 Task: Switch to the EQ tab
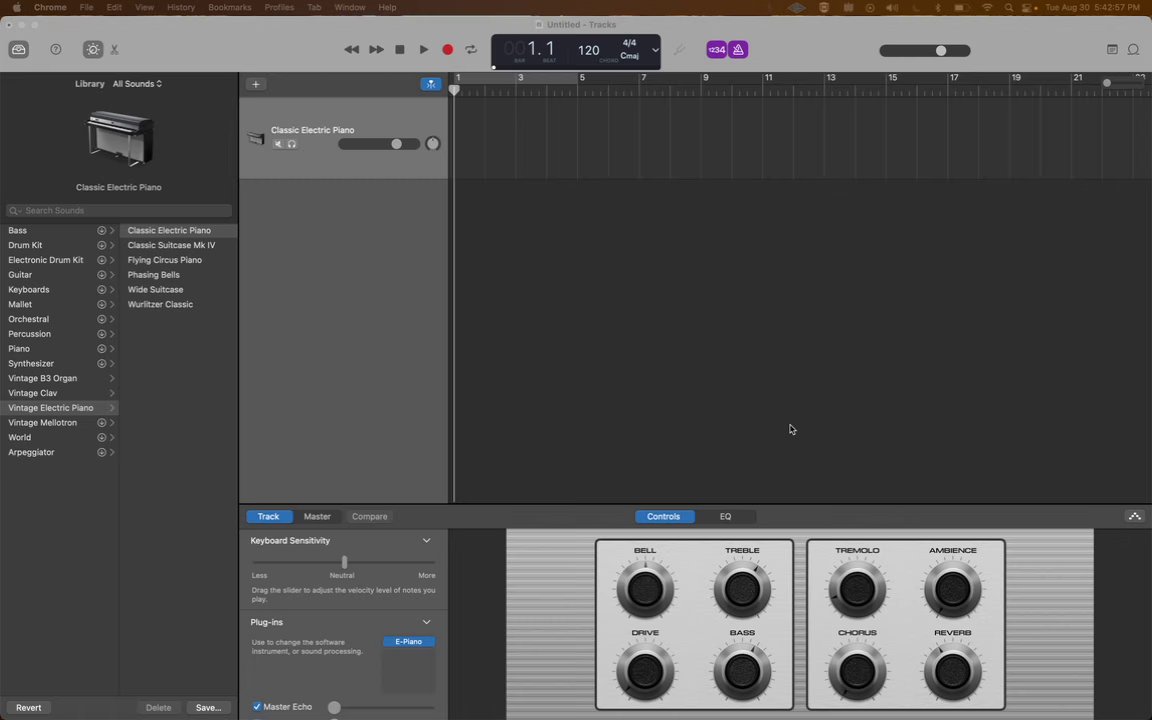pos(725,516)
